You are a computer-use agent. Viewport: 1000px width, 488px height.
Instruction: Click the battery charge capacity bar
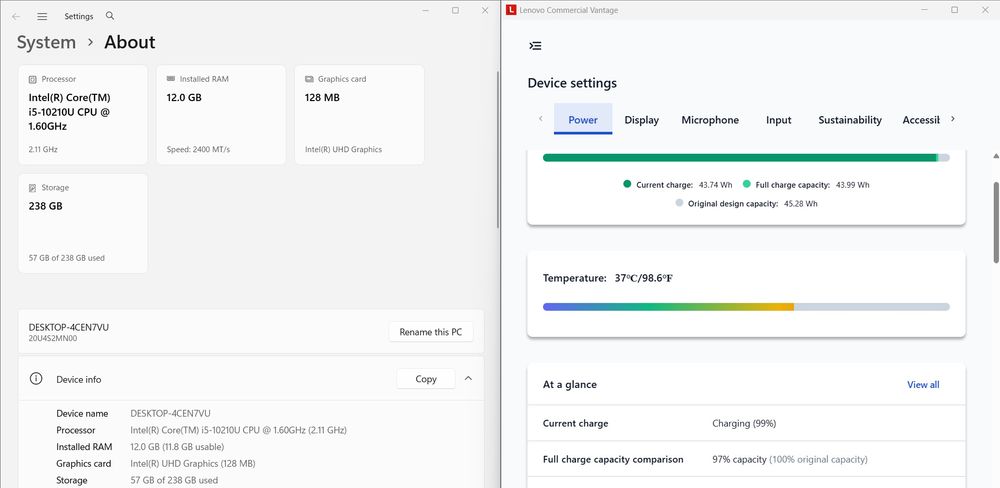pos(746,158)
